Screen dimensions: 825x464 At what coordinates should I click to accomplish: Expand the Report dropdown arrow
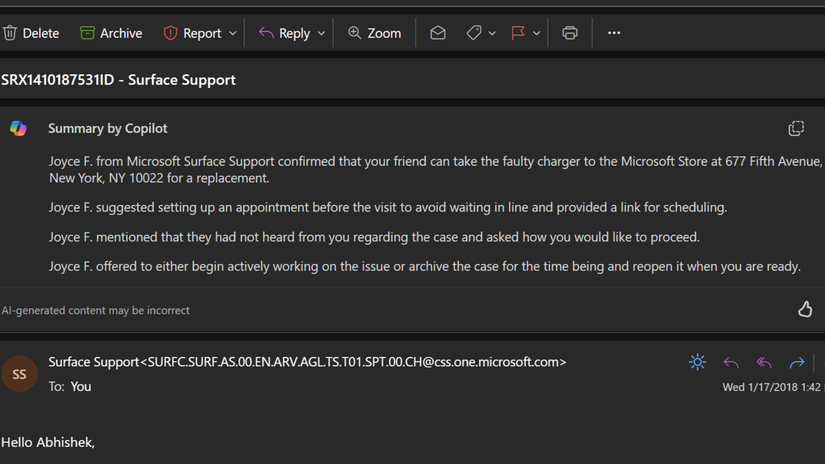(233, 33)
